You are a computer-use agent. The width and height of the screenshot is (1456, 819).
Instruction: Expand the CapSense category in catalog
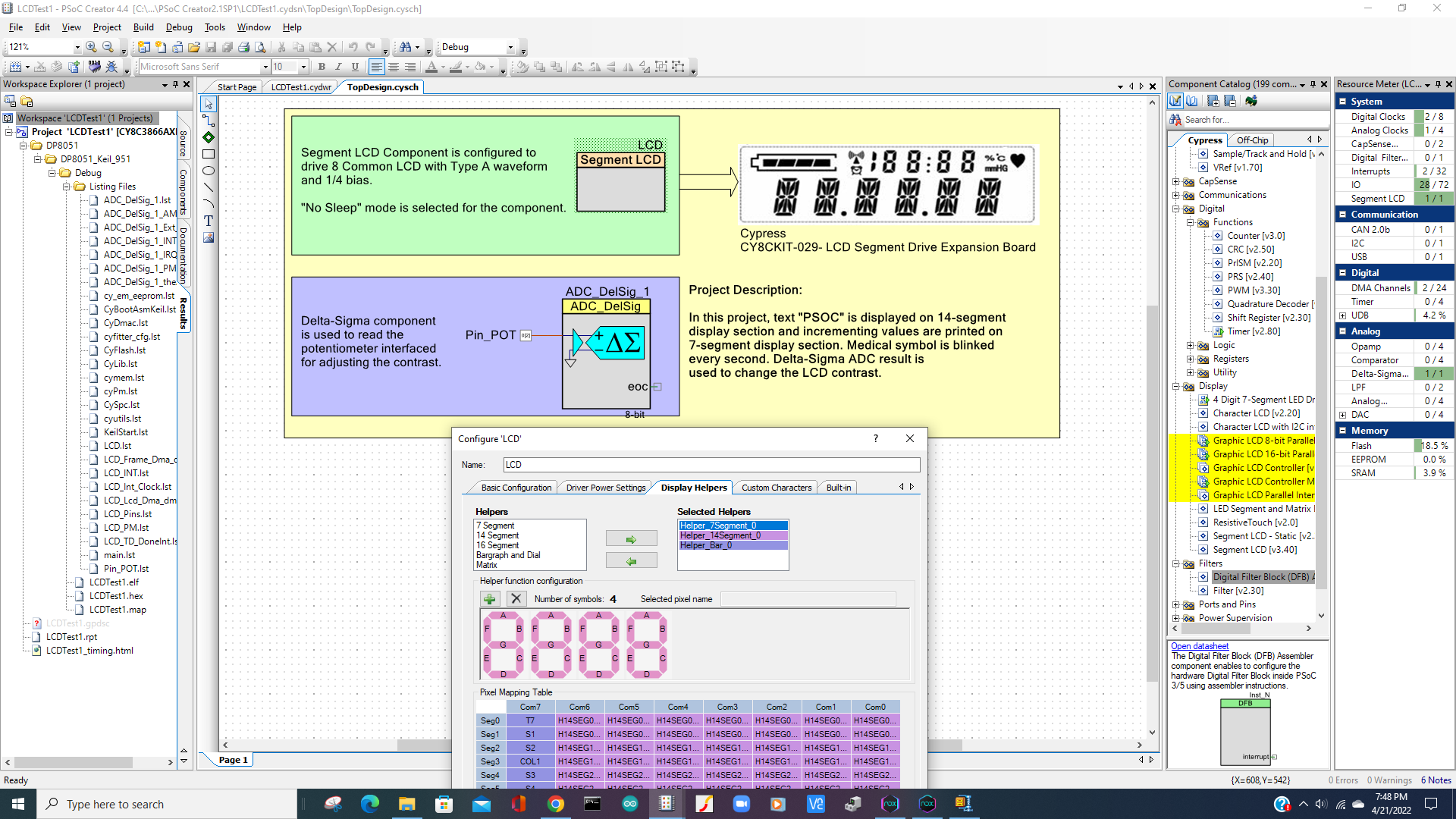[x=1175, y=181]
